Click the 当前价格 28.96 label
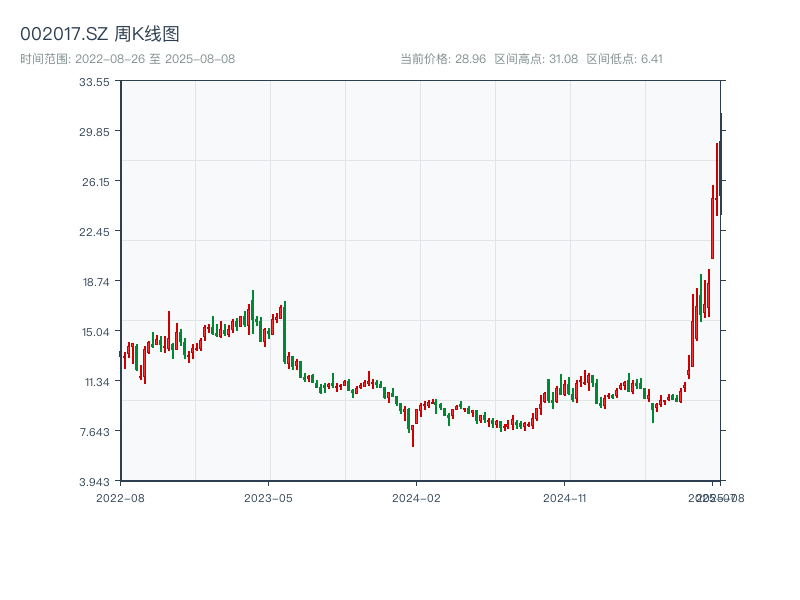 (442, 59)
